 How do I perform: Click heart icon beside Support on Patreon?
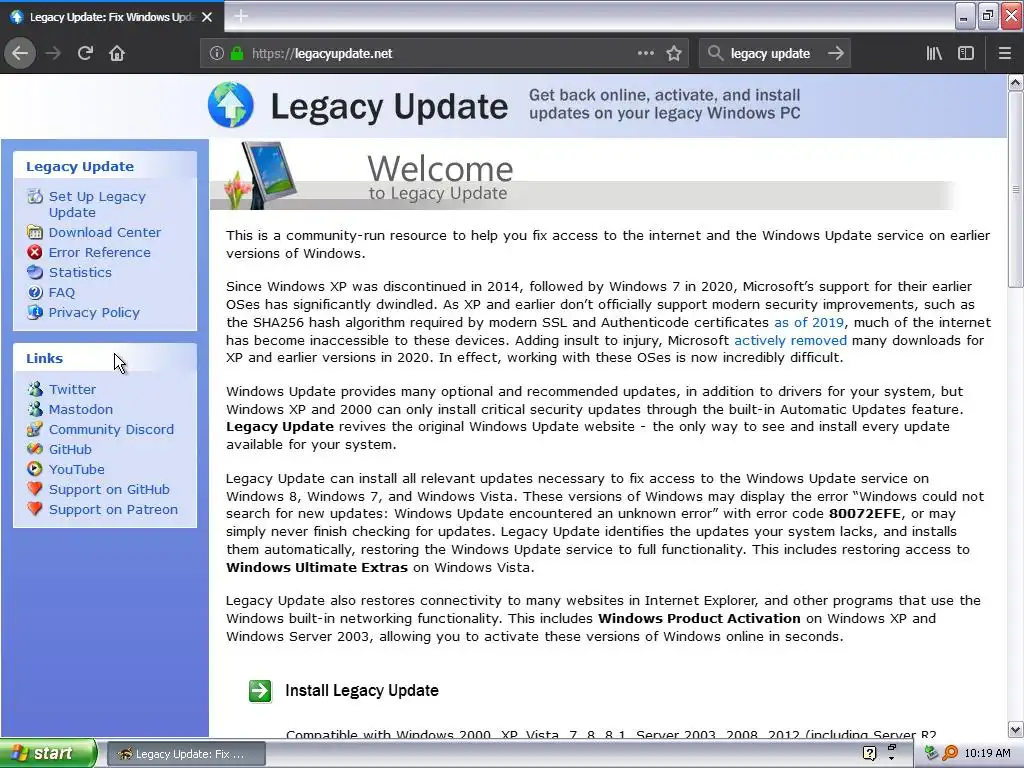[35, 509]
